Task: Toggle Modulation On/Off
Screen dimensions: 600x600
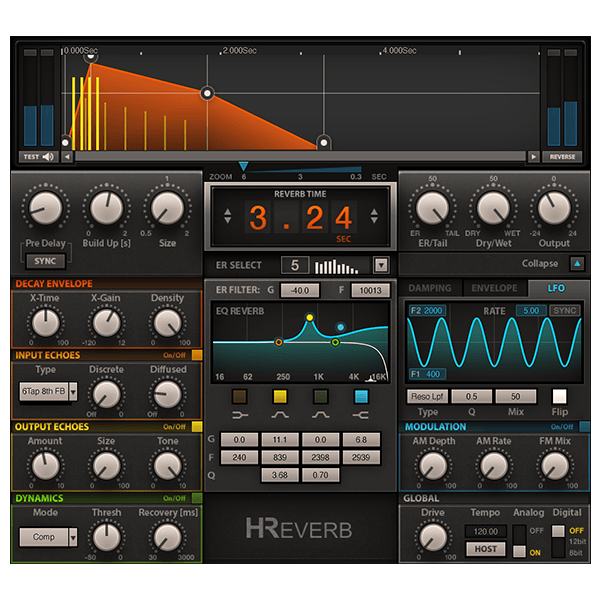Action: [x=584, y=426]
